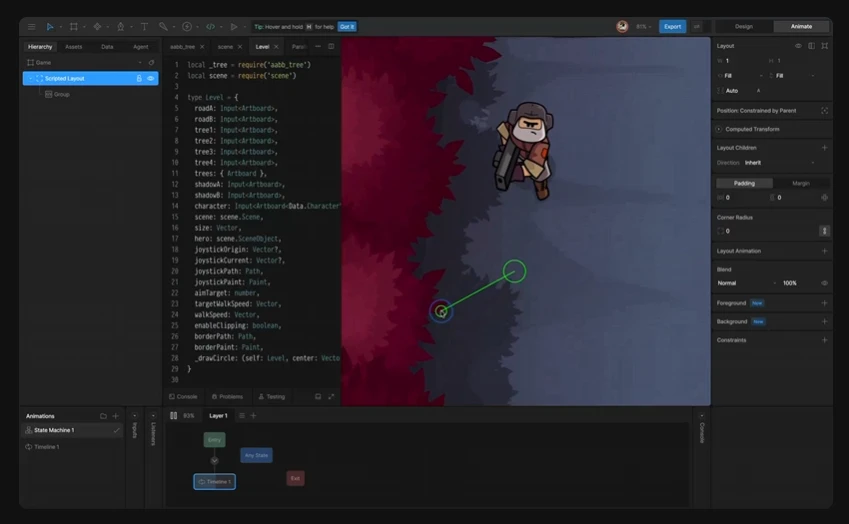Open the code scripting tool
The height and width of the screenshot is (524, 849).
[211, 27]
